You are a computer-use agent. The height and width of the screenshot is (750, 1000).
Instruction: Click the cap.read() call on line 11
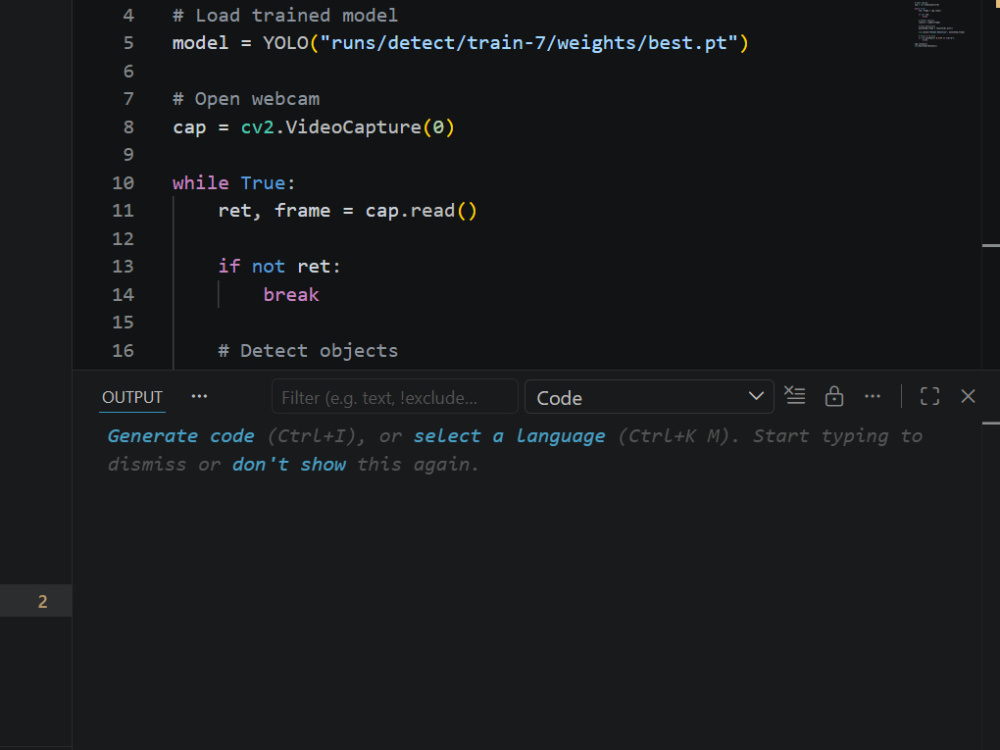pyautogui.click(x=421, y=211)
